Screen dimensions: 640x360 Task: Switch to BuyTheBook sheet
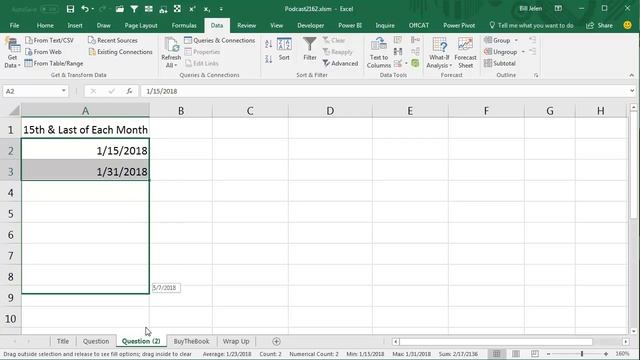click(x=191, y=341)
